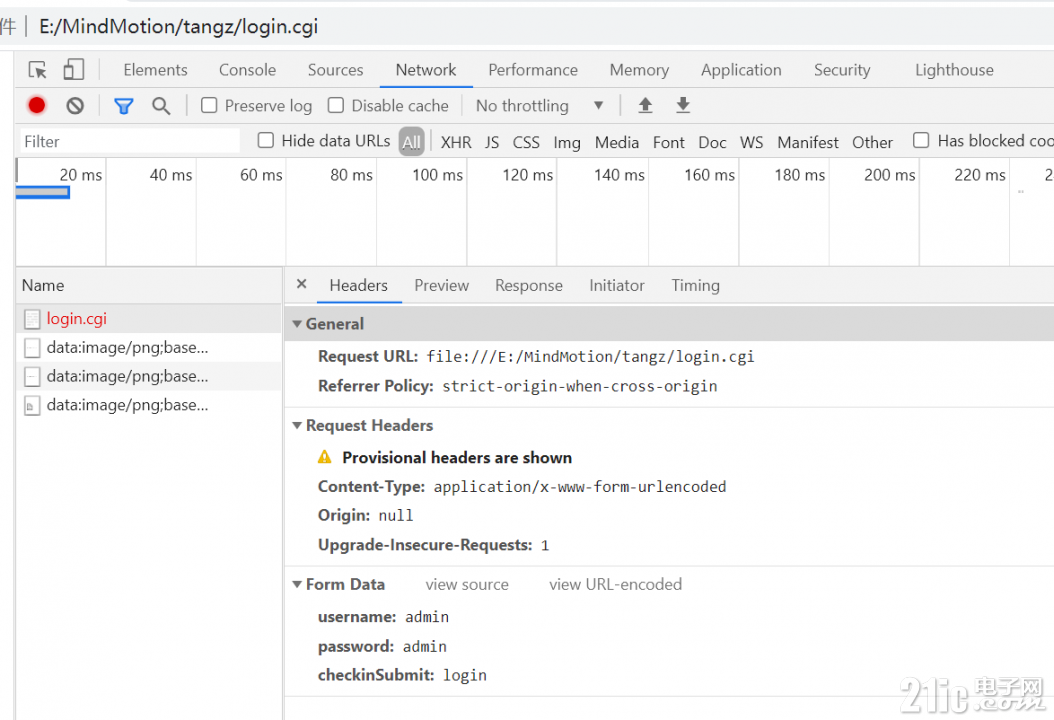Collapse the General section
Screen dimensions: 1054x720
point(297,324)
